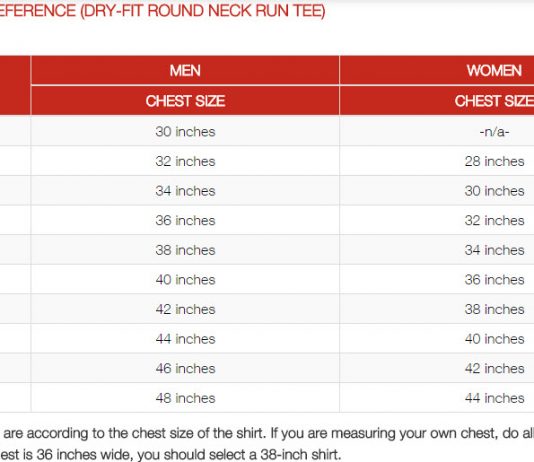Select the men's 48 inches entry
534x462 pixels.
[x=185, y=398]
